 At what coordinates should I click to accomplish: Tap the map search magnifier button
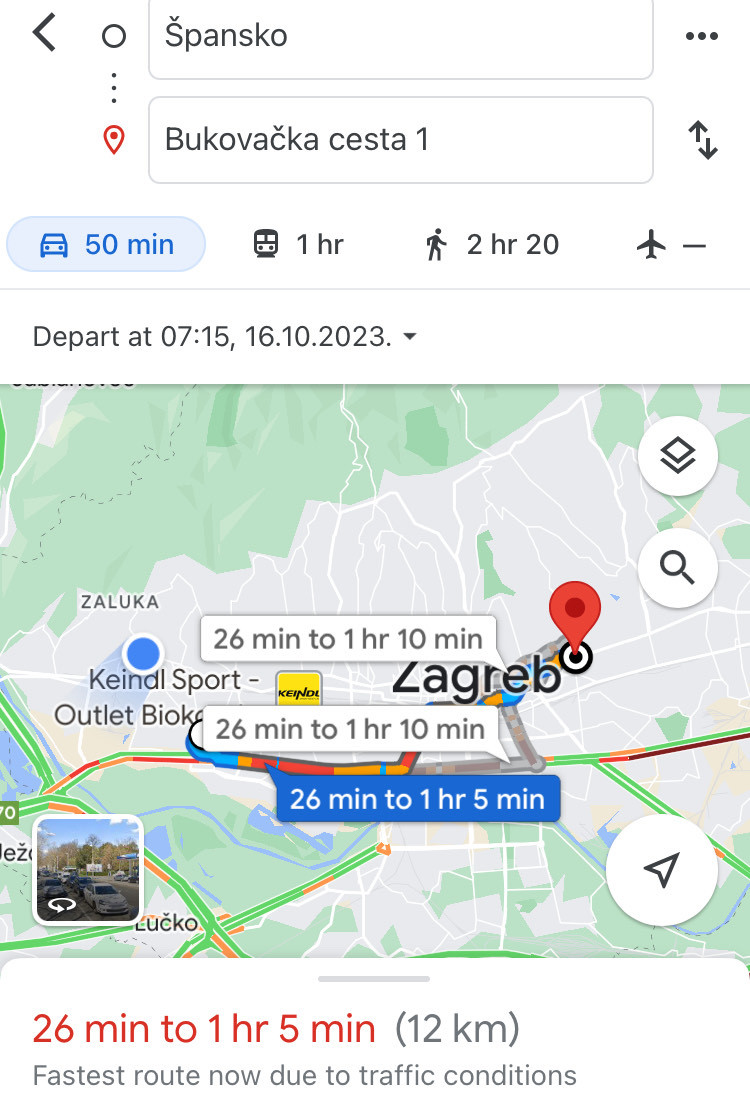(677, 567)
